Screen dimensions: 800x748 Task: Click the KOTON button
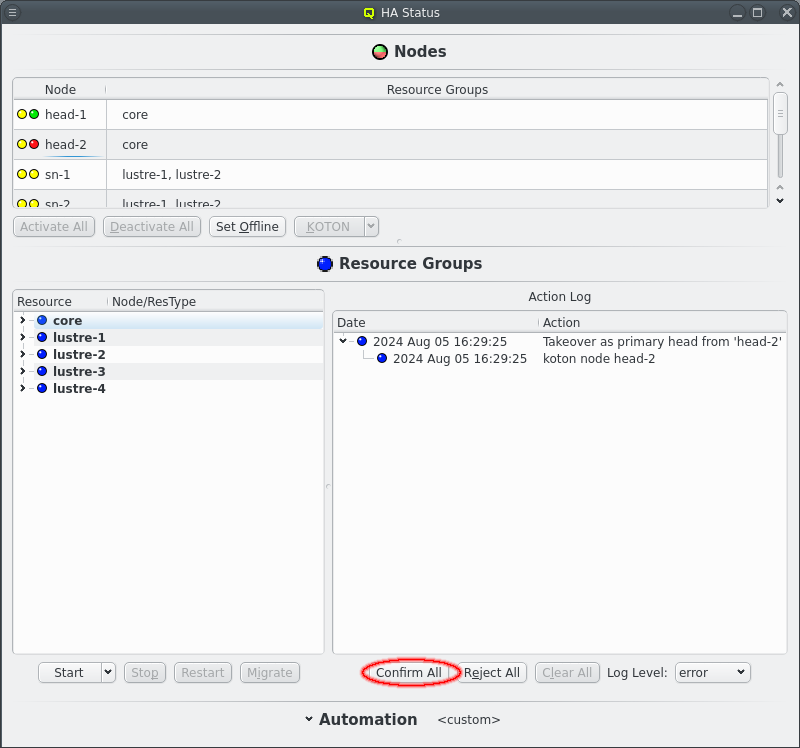(x=330, y=227)
